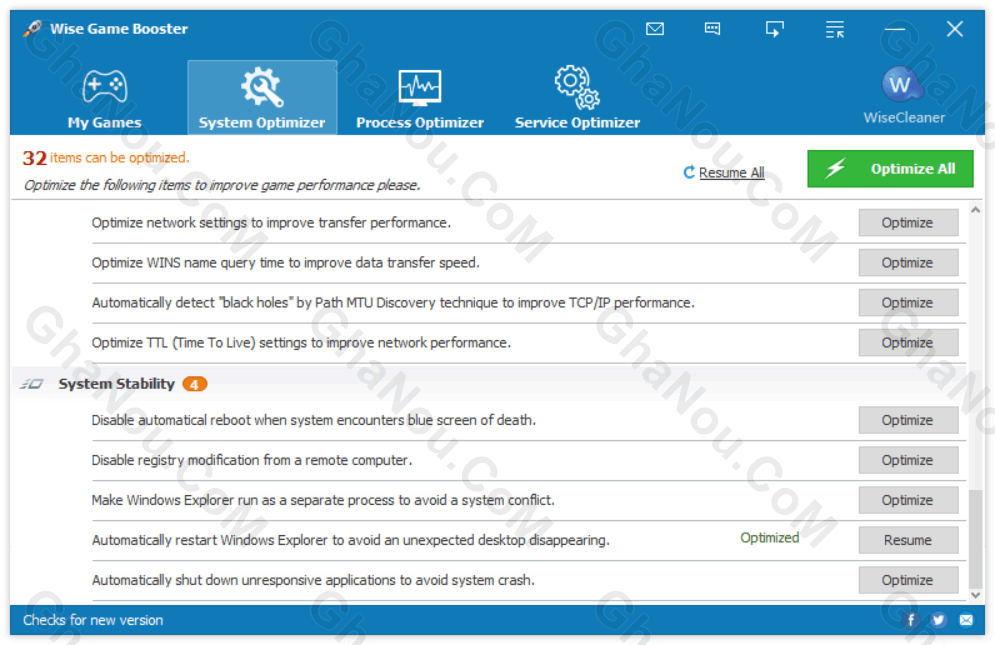The width and height of the screenshot is (995, 645).
Task: Click the orange 4 count badge
Action: [195, 384]
